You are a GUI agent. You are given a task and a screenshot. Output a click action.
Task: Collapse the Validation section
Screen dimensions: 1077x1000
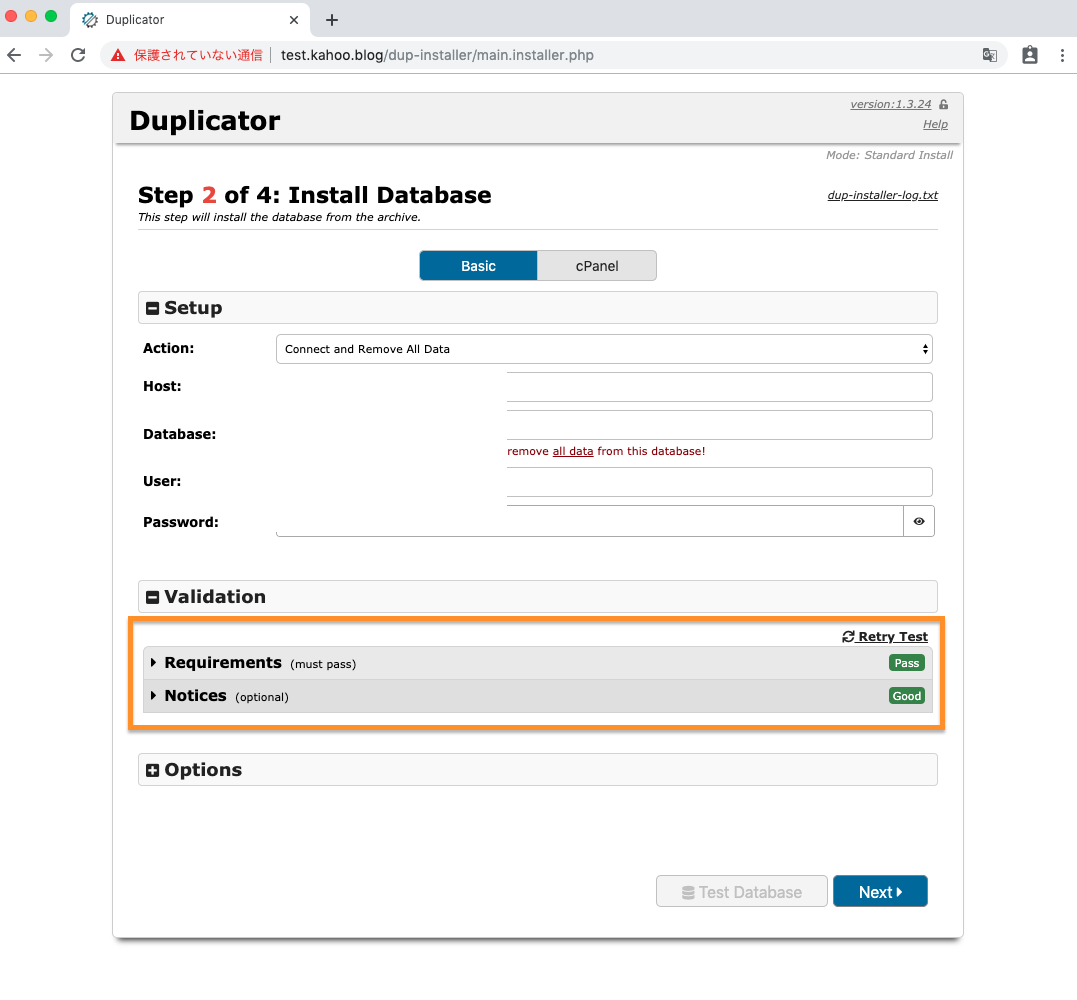(153, 597)
